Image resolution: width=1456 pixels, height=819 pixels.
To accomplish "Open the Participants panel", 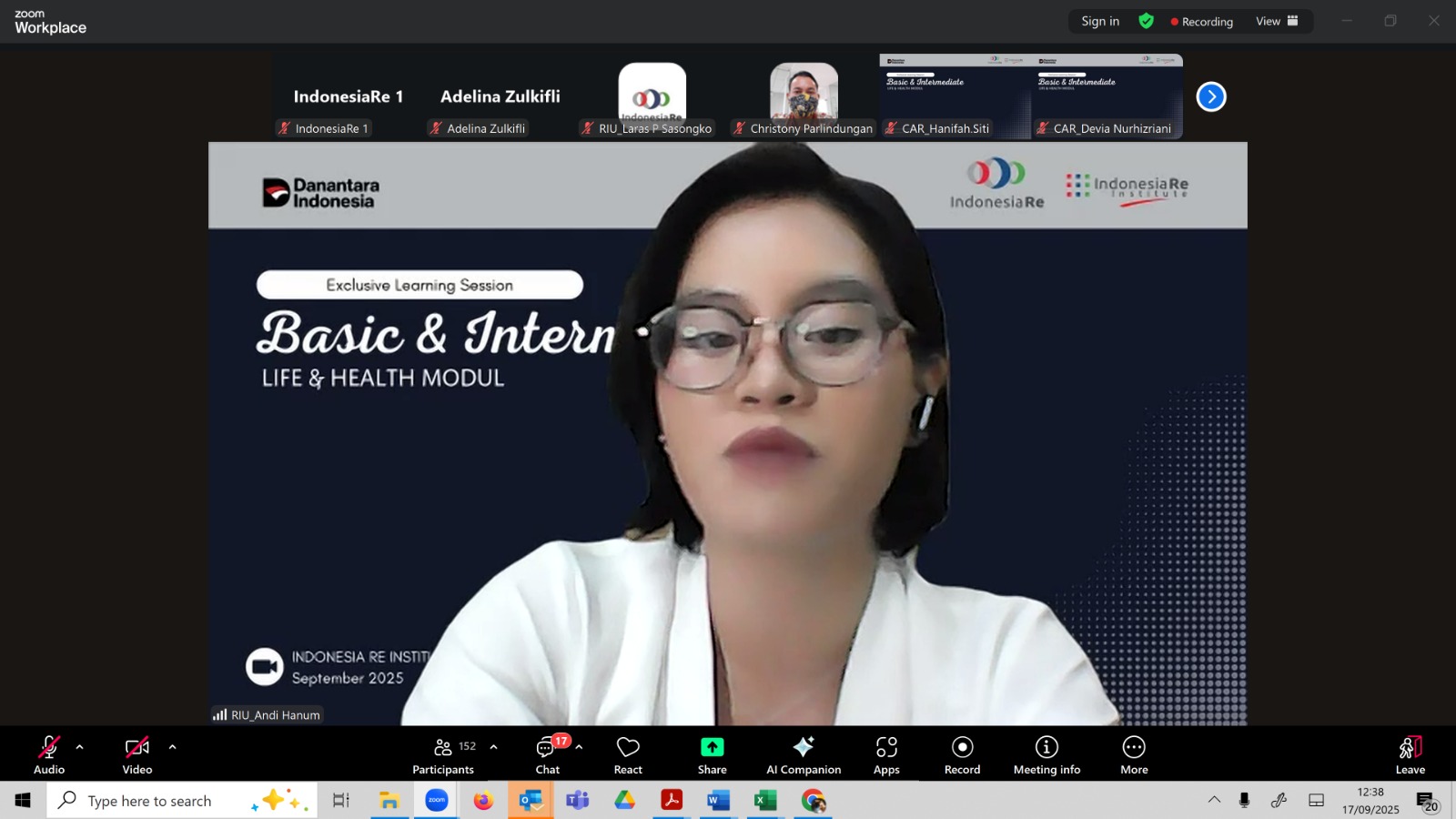I will [443, 754].
